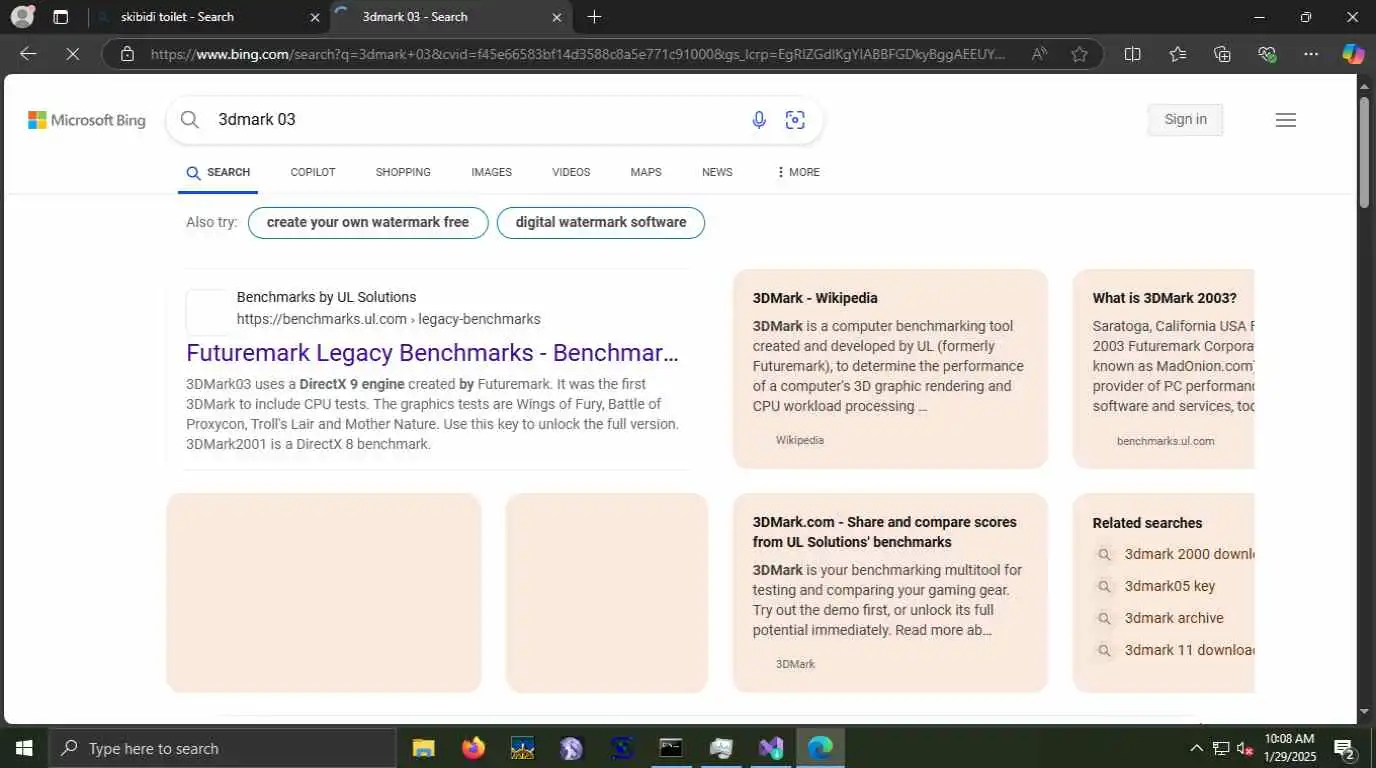The height and width of the screenshot is (768, 1376).
Task: Search related '3dmark 11 download'
Action: pyautogui.click(x=1189, y=650)
